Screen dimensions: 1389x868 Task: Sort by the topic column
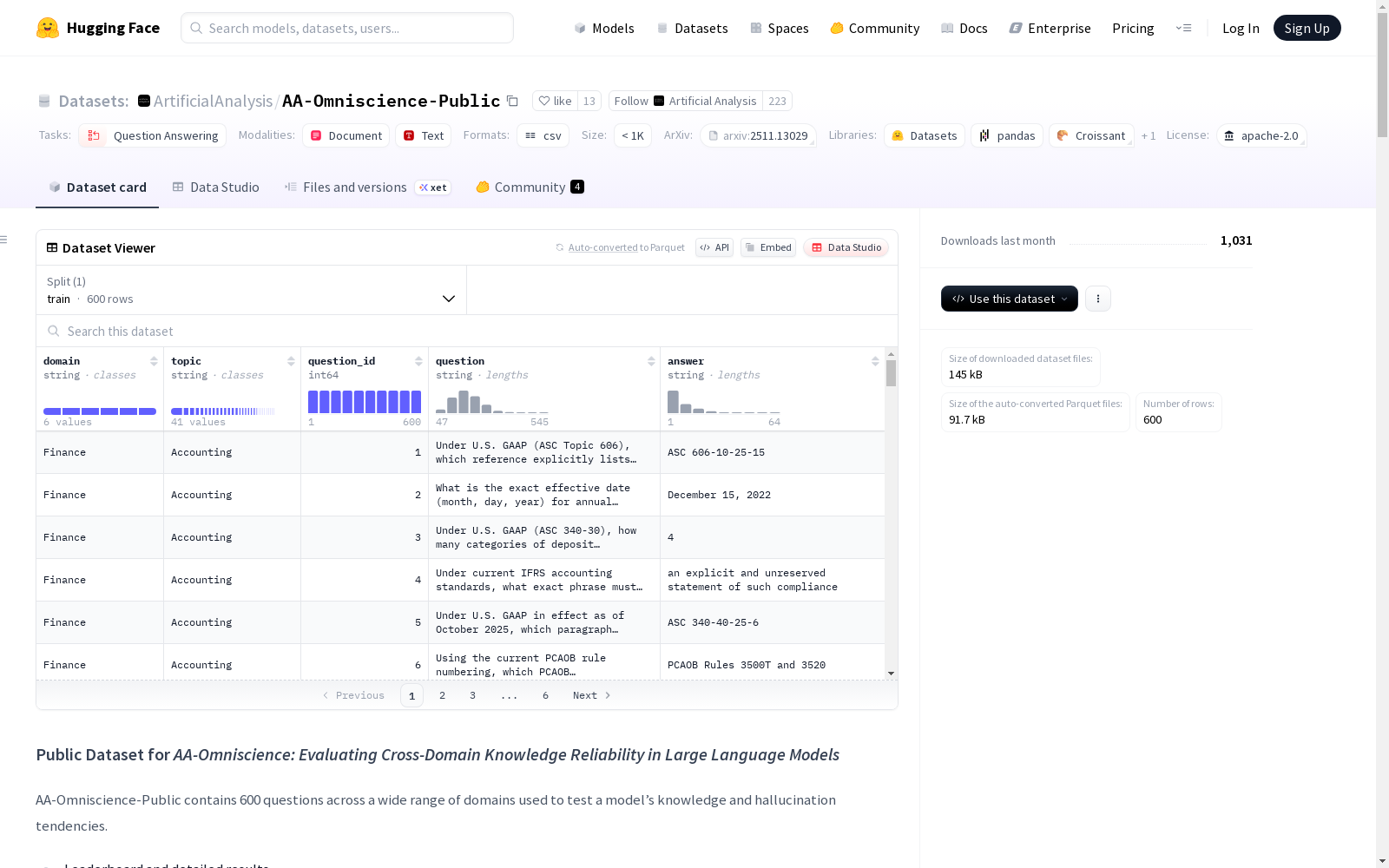(x=291, y=361)
